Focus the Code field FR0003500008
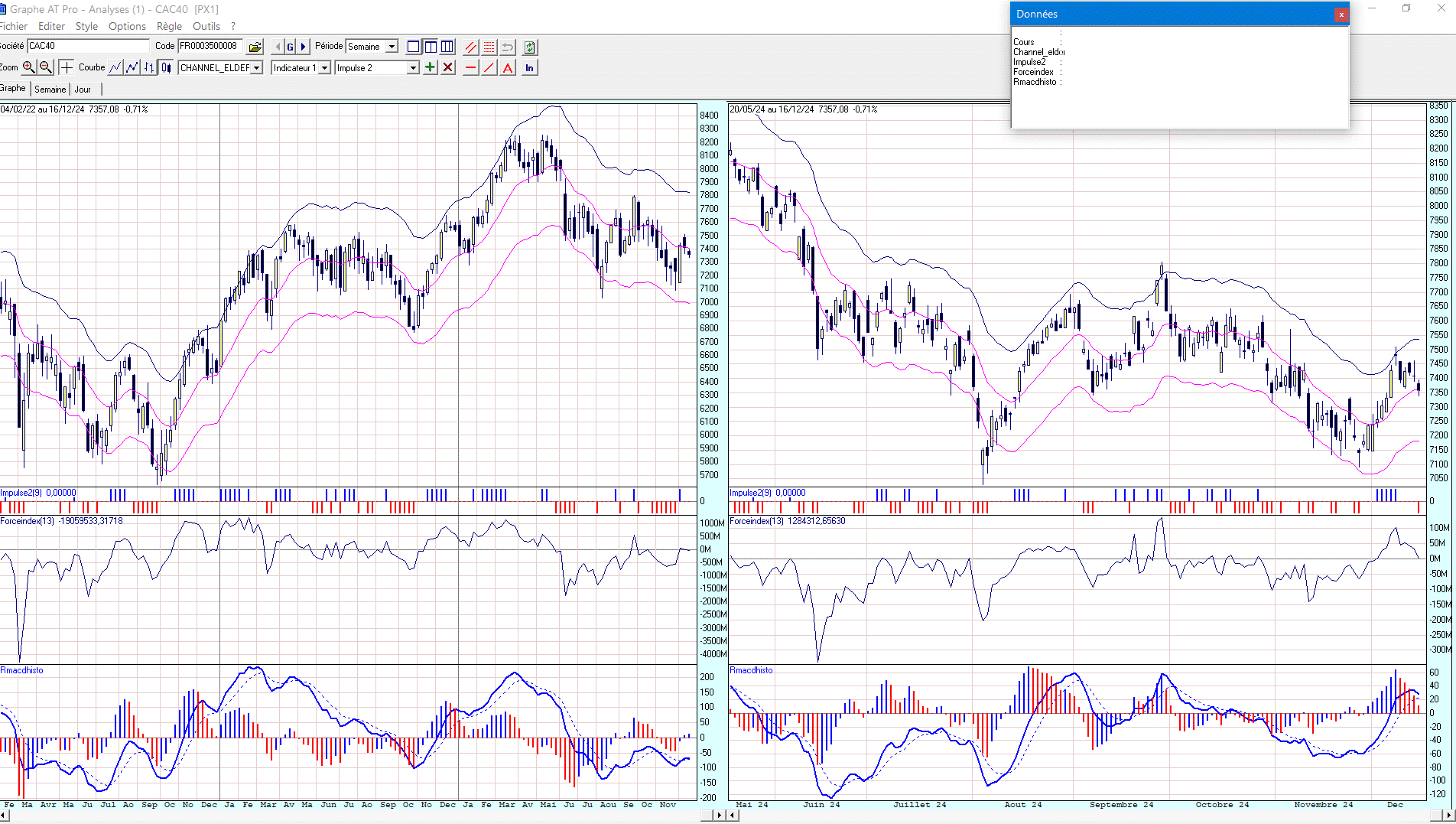 [210, 46]
